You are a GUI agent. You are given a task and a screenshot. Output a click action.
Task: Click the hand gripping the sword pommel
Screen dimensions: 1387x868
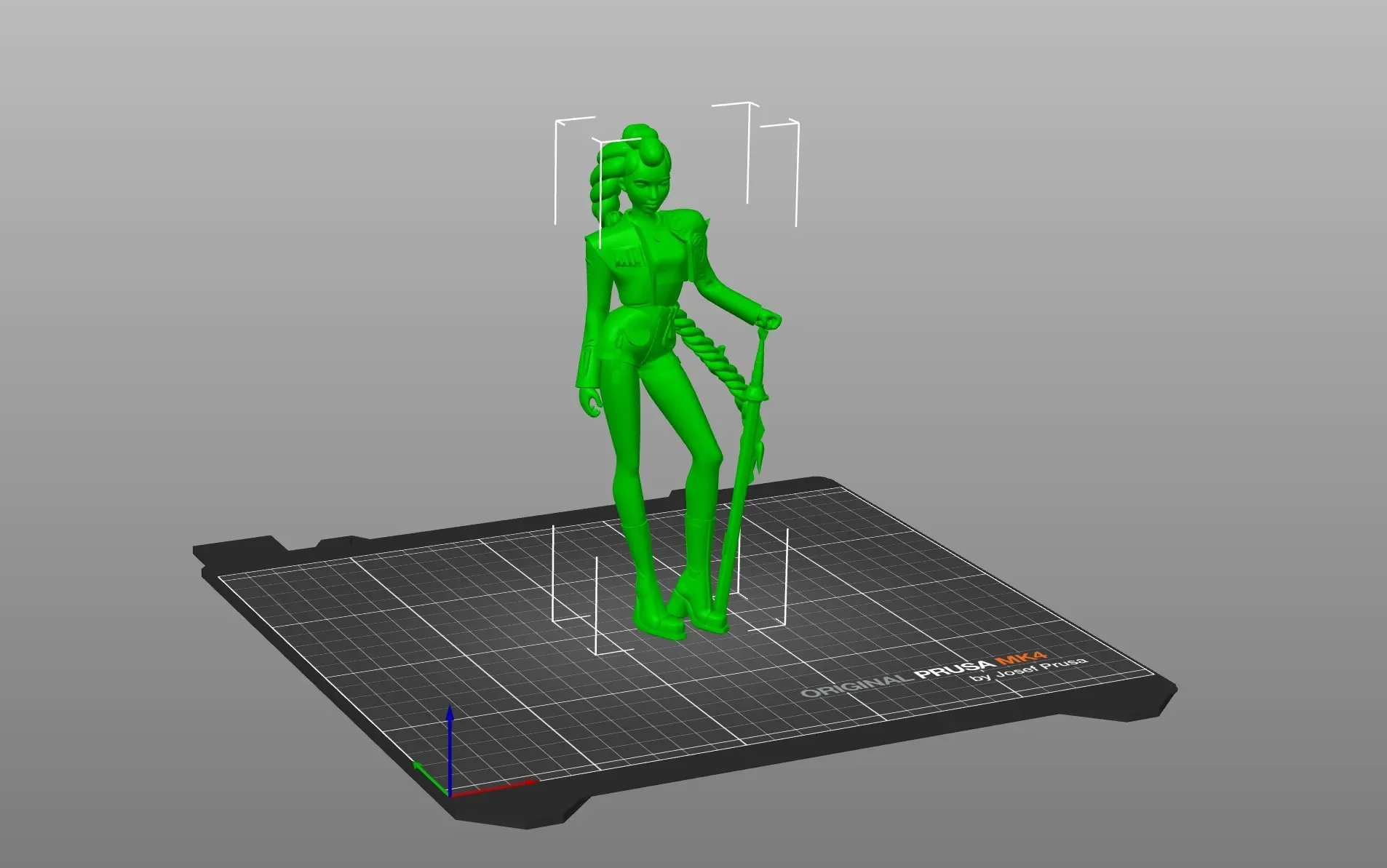click(768, 319)
